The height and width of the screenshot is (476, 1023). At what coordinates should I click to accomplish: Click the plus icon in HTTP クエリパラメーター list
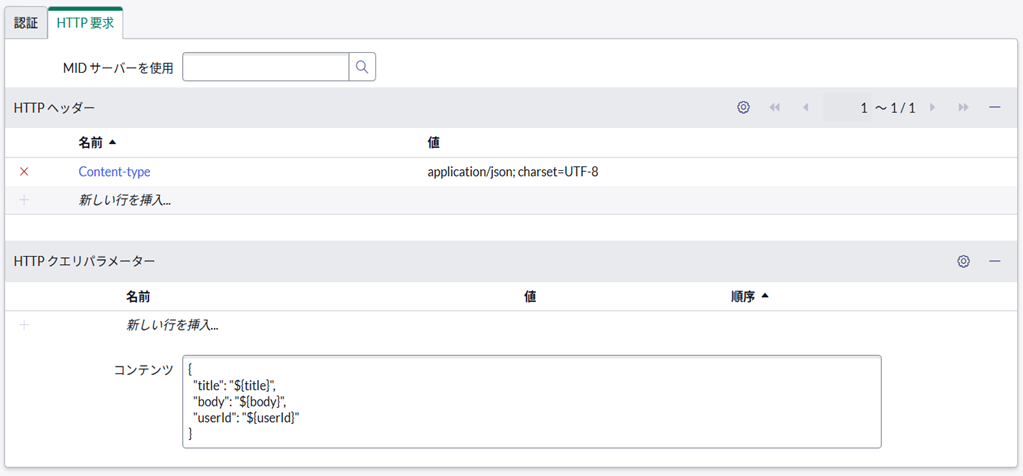tap(24, 325)
